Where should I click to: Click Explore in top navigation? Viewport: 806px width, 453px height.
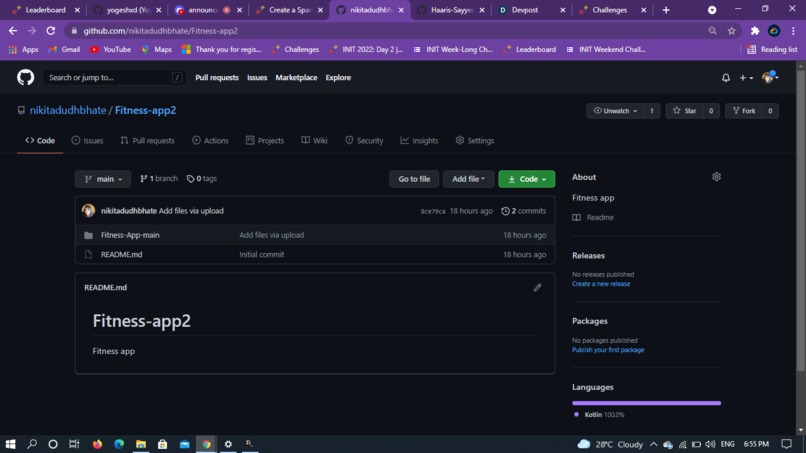tap(338, 78)
